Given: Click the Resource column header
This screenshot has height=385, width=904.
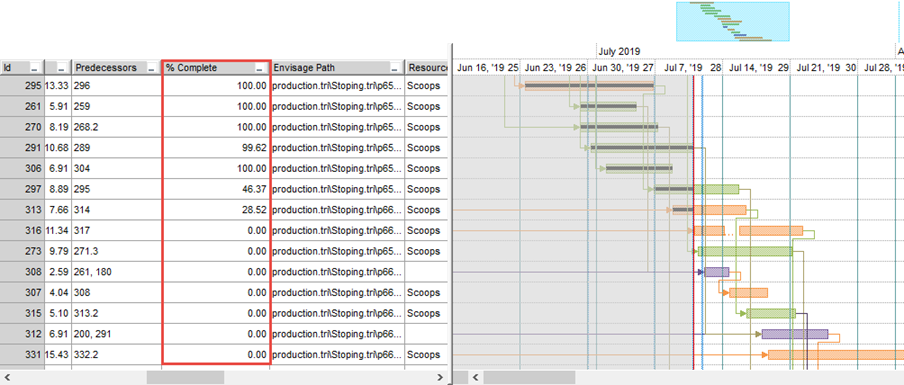Looking at the screenshot, I should [x=427, y=68].
